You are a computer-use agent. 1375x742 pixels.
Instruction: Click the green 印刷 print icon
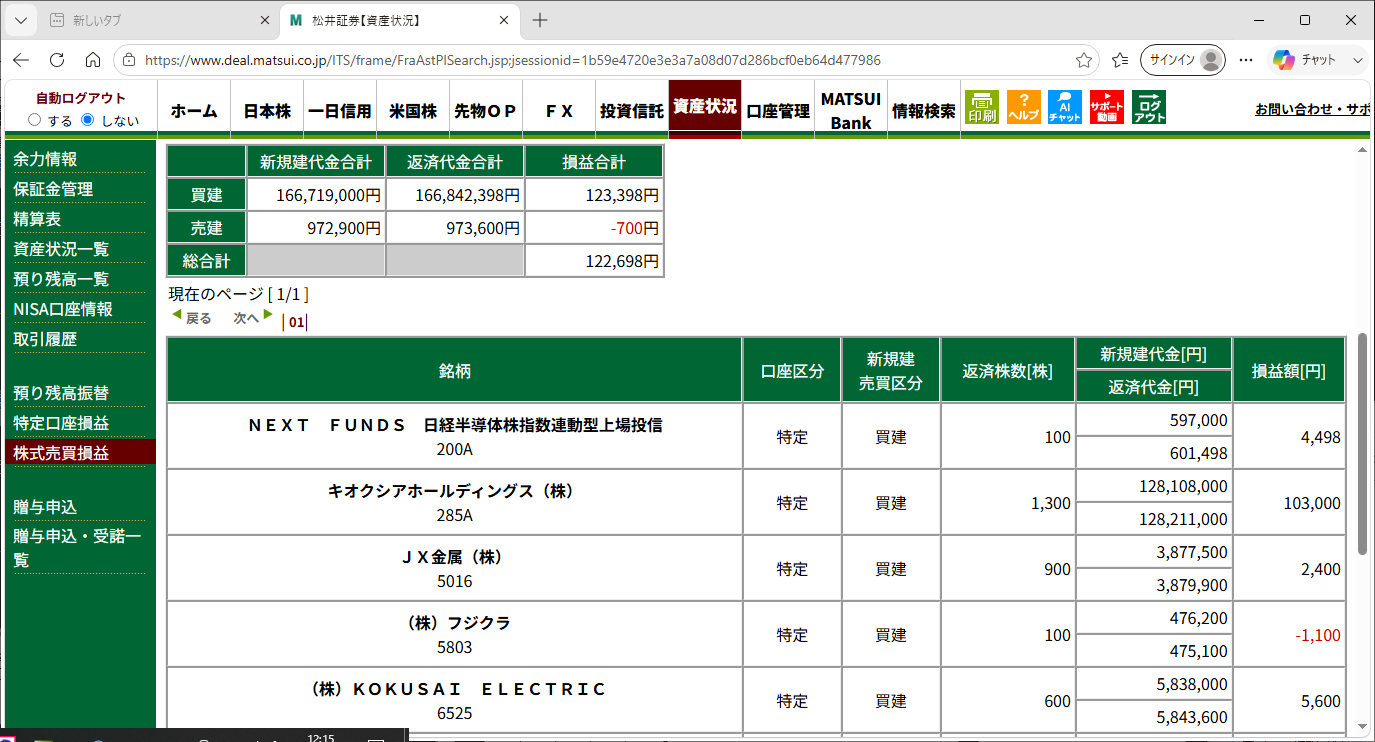pyautogui.click(x=982, y=107)
